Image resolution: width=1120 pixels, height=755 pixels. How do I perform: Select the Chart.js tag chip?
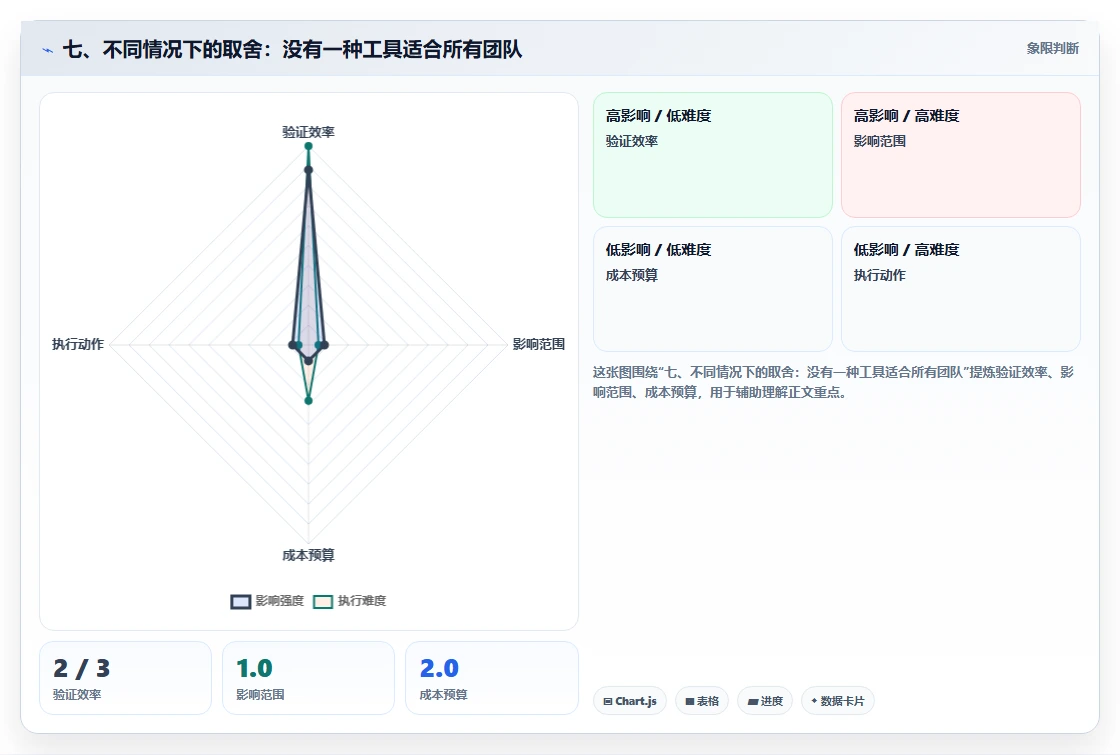tap(629, 701)
